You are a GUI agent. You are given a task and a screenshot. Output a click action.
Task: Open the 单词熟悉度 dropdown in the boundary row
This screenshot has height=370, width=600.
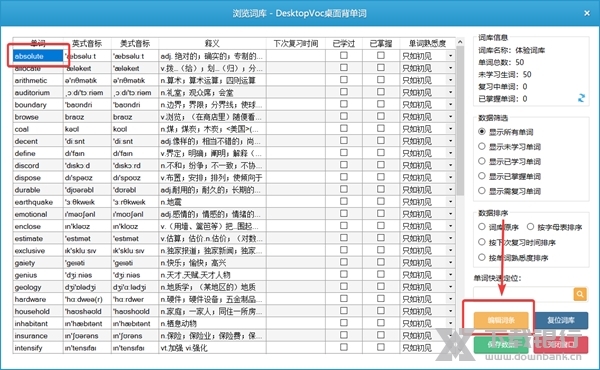(450, 104)
